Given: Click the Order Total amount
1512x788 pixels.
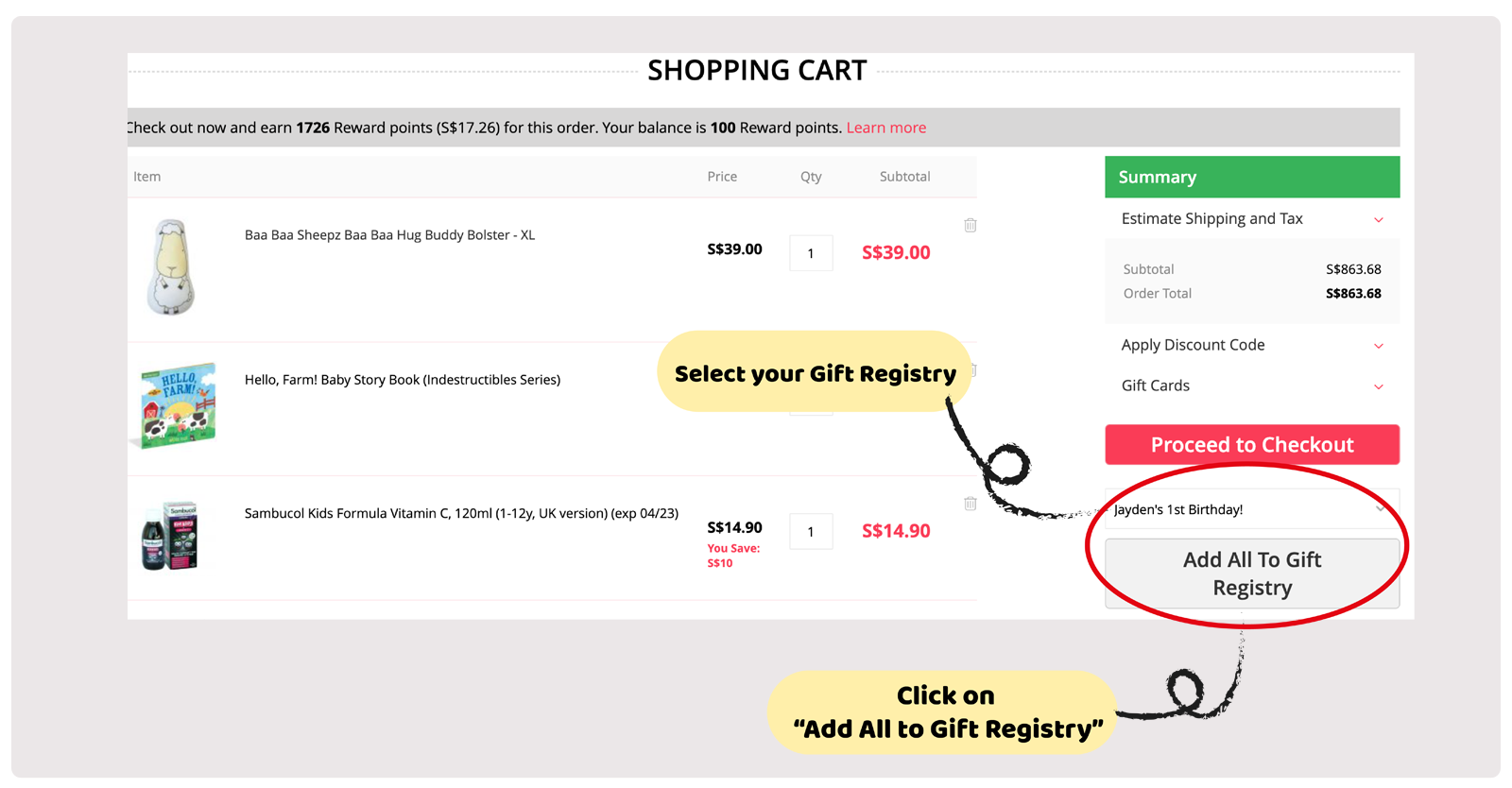Looking at the screenshot, I should 1353,294.
